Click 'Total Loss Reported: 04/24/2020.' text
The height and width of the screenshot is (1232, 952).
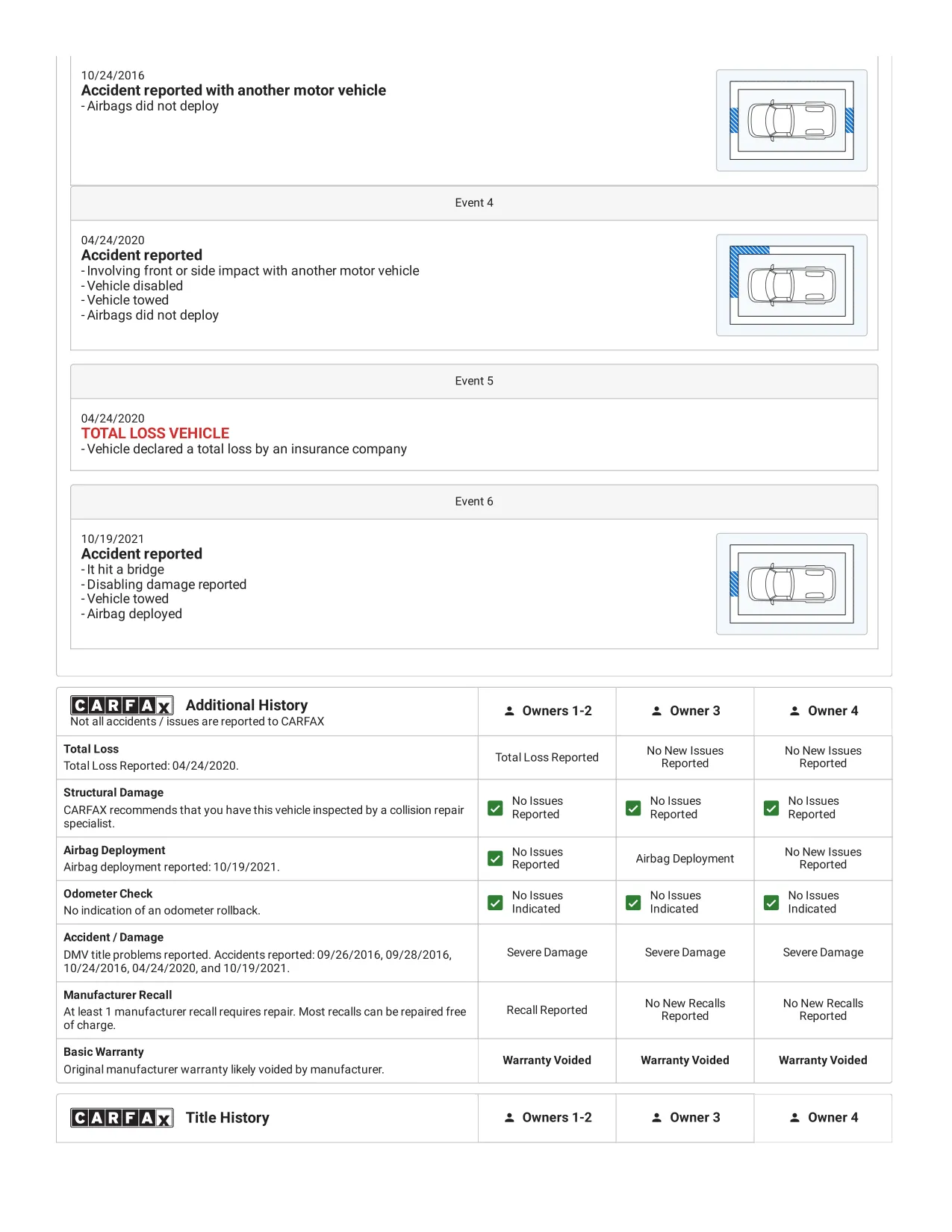[151, 766]
